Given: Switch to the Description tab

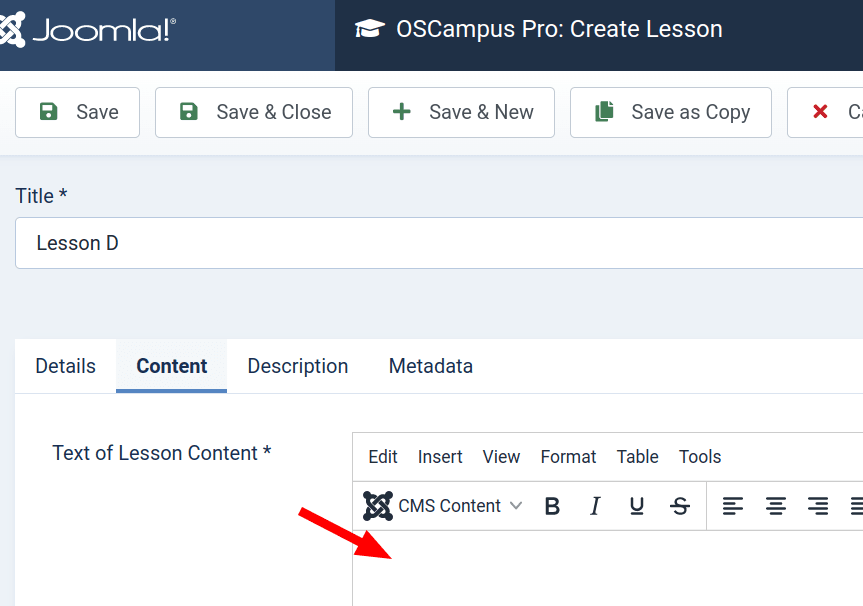Looking at the screenshot, I should tap(298, 366).
